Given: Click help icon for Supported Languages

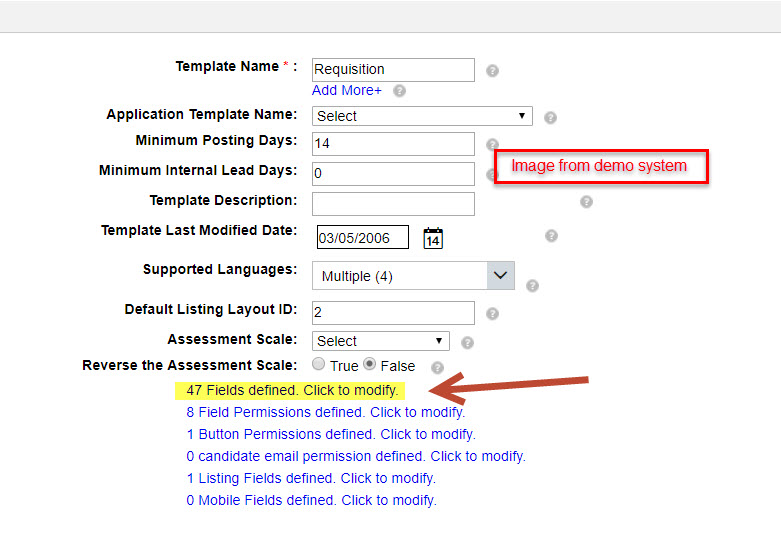Looking at the screenshot, I should pyautogui.click(x=532, y=285).
